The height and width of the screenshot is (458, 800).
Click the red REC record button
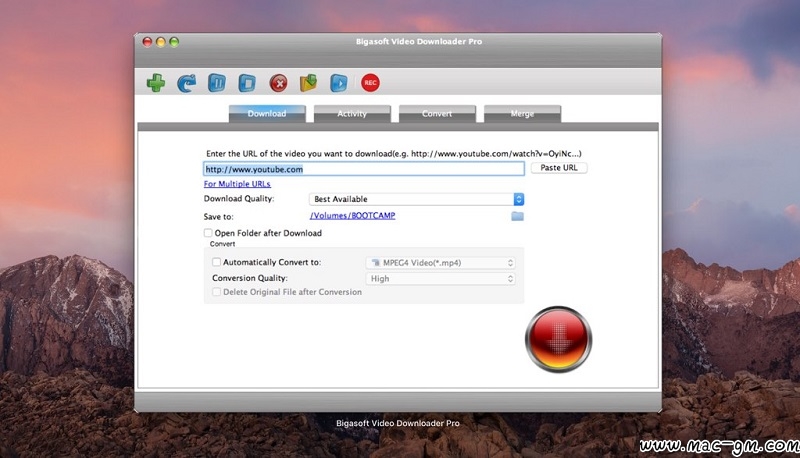click(370, 83)
